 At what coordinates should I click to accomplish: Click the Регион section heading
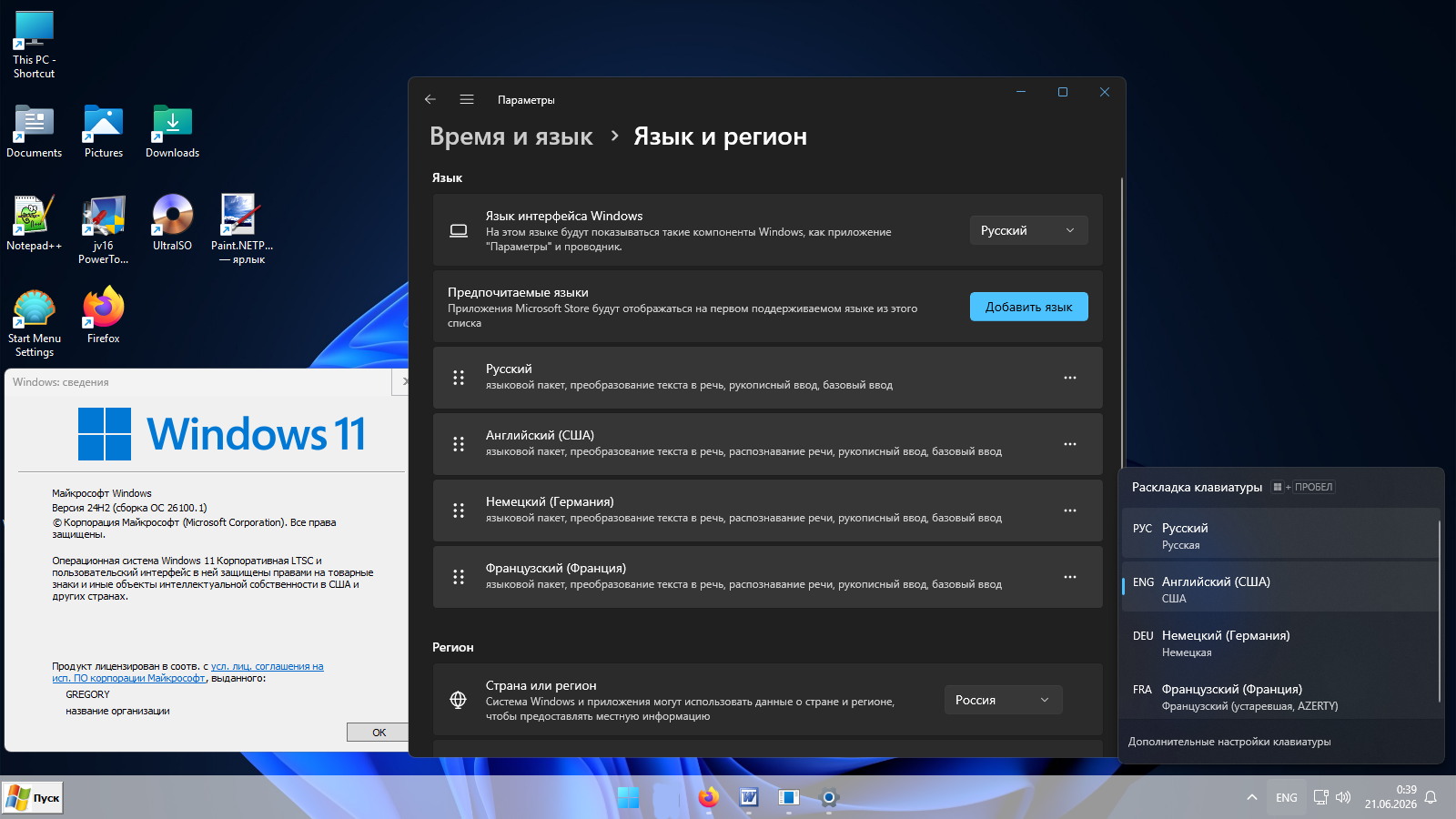coord(452,648)
